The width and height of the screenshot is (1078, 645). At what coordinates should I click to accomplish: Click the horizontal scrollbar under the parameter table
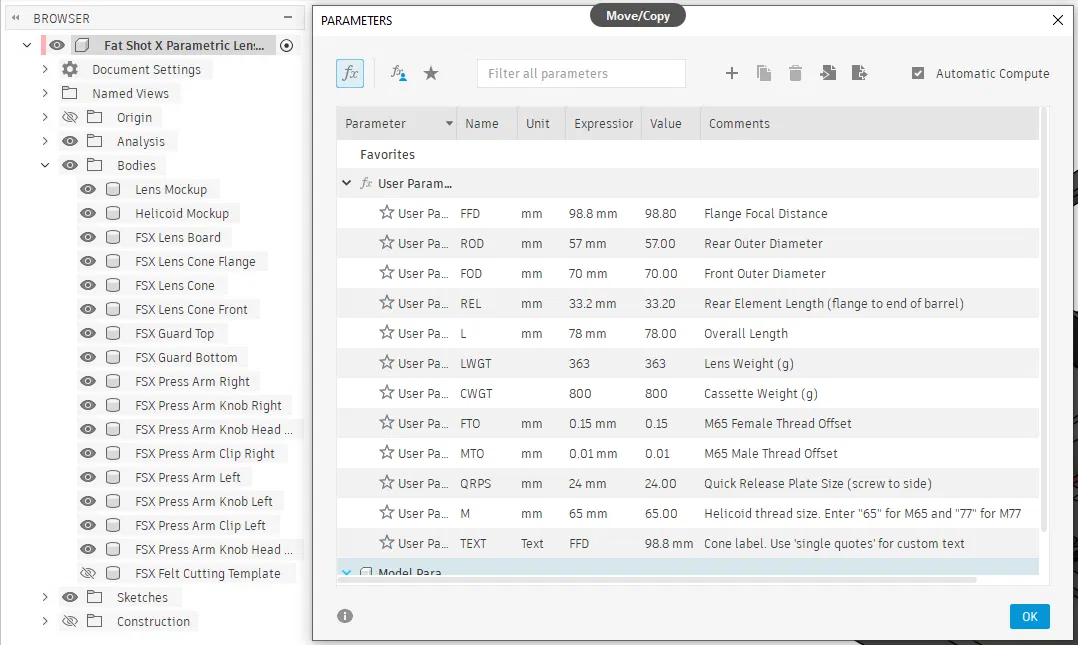pos(657,580)
